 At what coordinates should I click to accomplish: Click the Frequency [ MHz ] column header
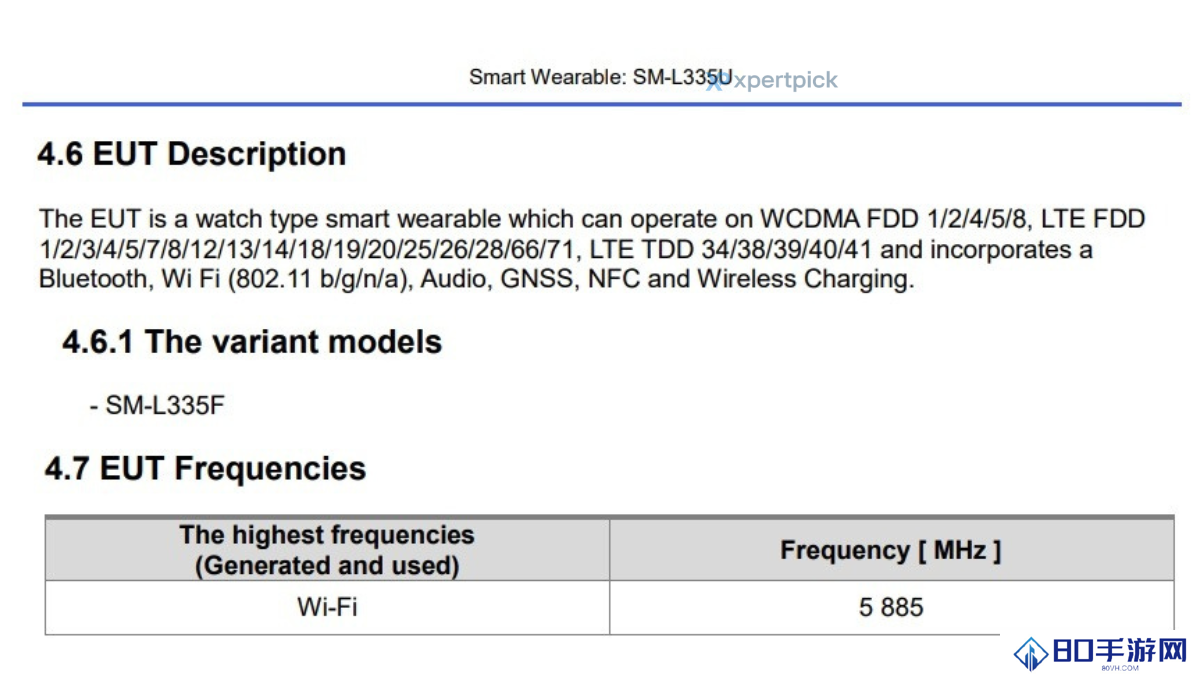[x=891, y=550]
